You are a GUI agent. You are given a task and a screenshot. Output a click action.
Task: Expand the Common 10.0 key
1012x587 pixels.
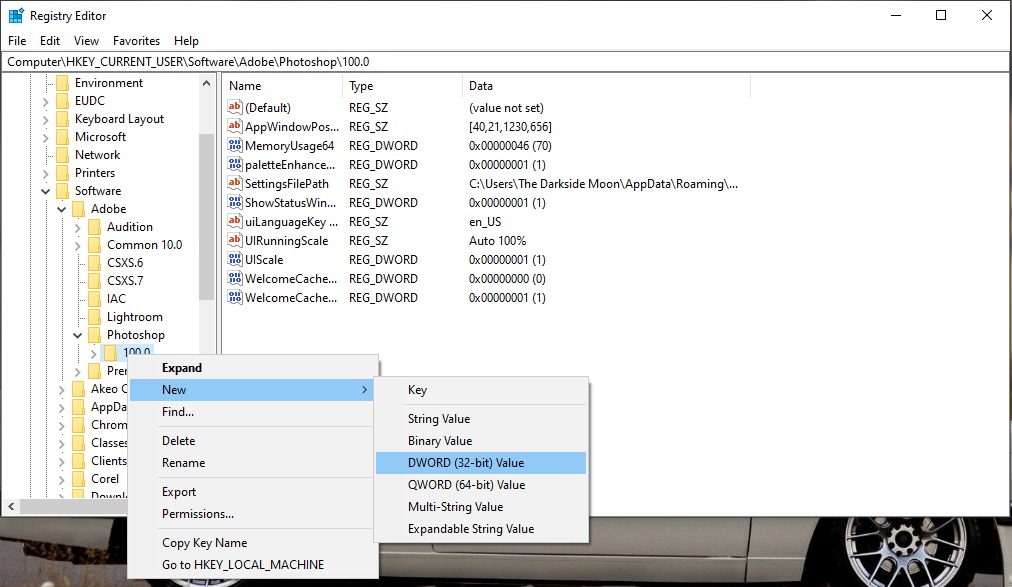pos(77,246)
